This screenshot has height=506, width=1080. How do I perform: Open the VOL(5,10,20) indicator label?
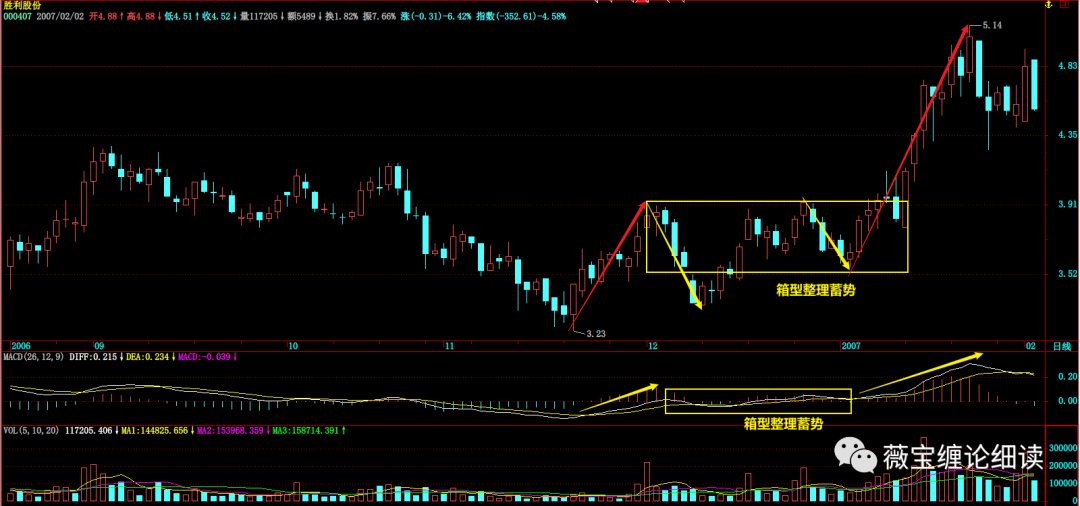click(x=30, y=430)
